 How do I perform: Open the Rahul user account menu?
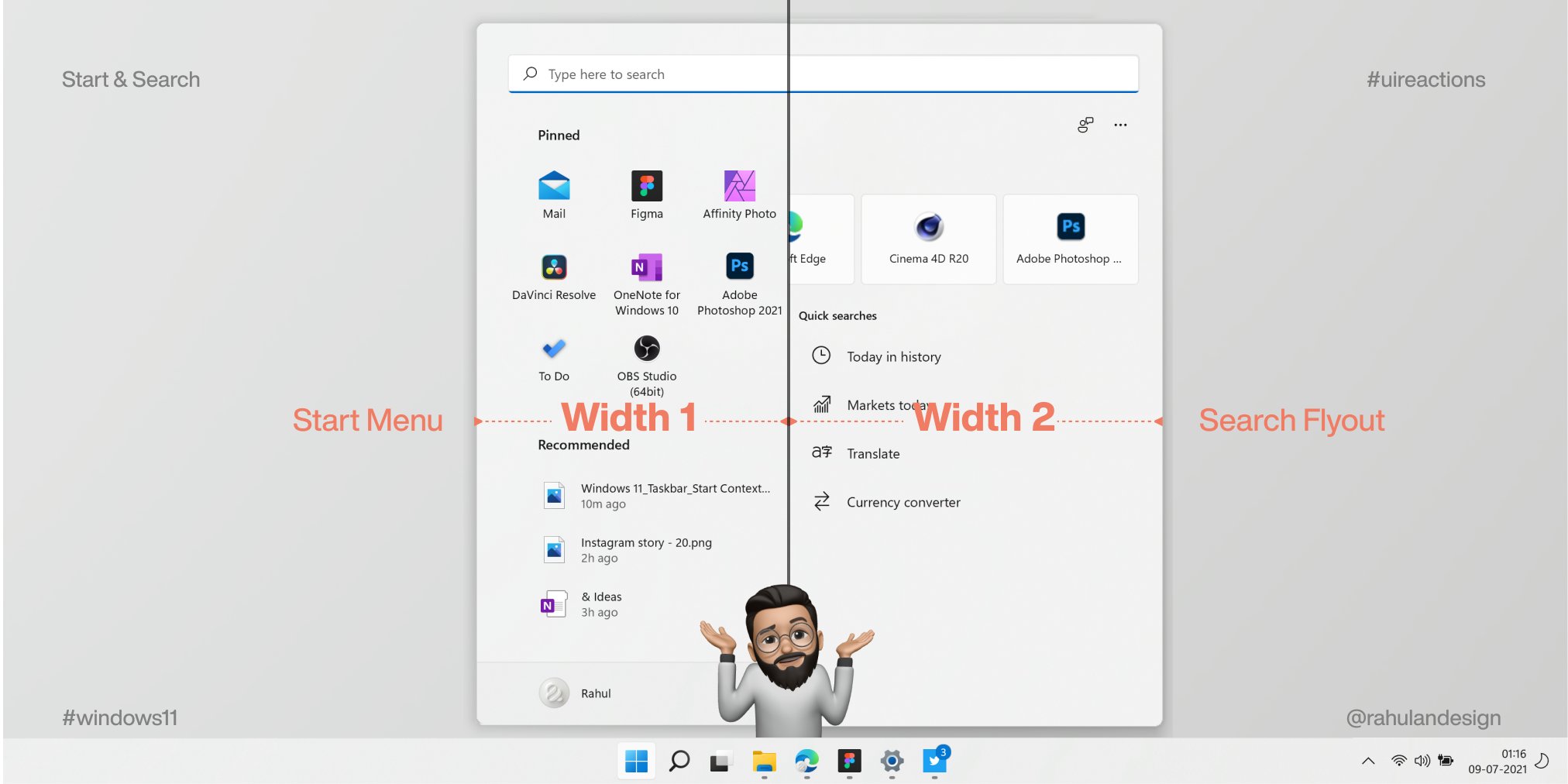click(576, 693)
